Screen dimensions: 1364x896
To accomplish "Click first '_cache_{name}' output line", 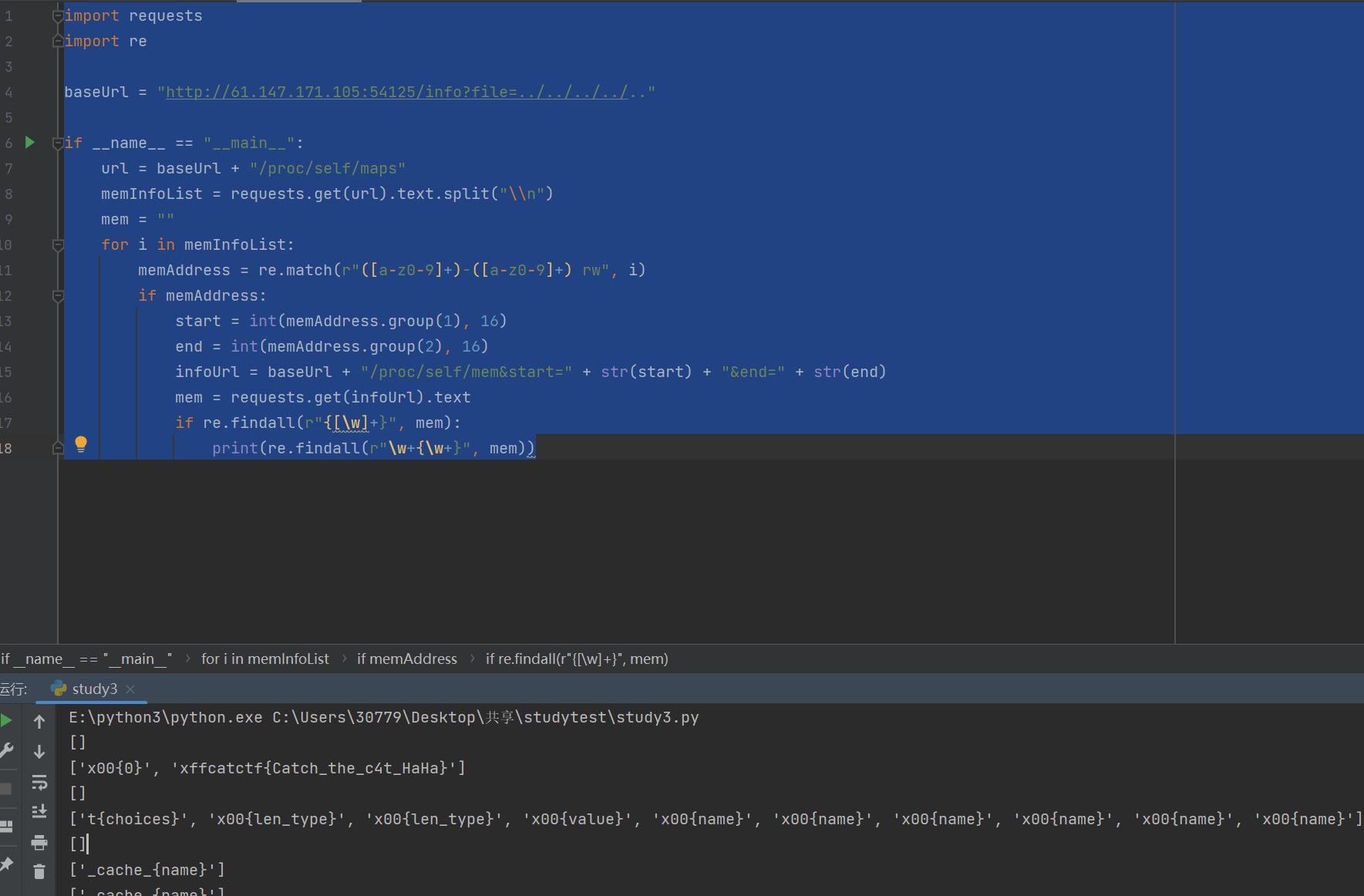I will click(147, 870).
